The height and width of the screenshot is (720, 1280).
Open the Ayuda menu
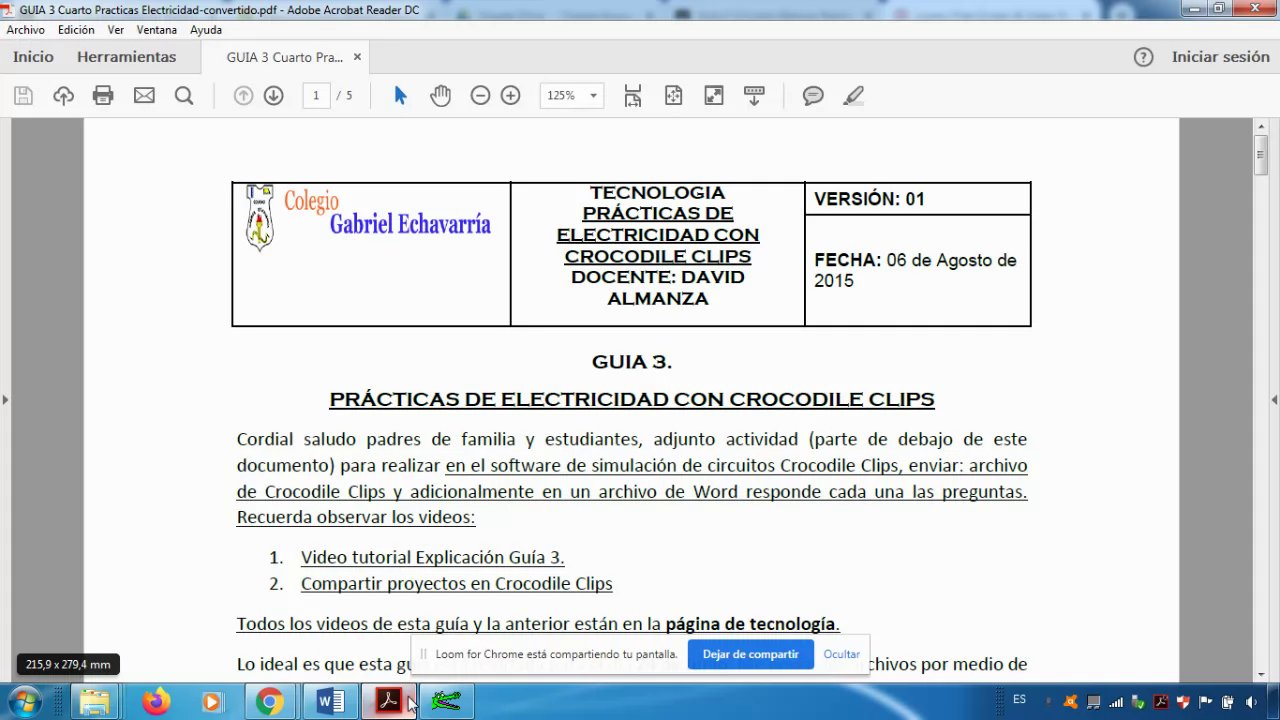click(206, 30)
